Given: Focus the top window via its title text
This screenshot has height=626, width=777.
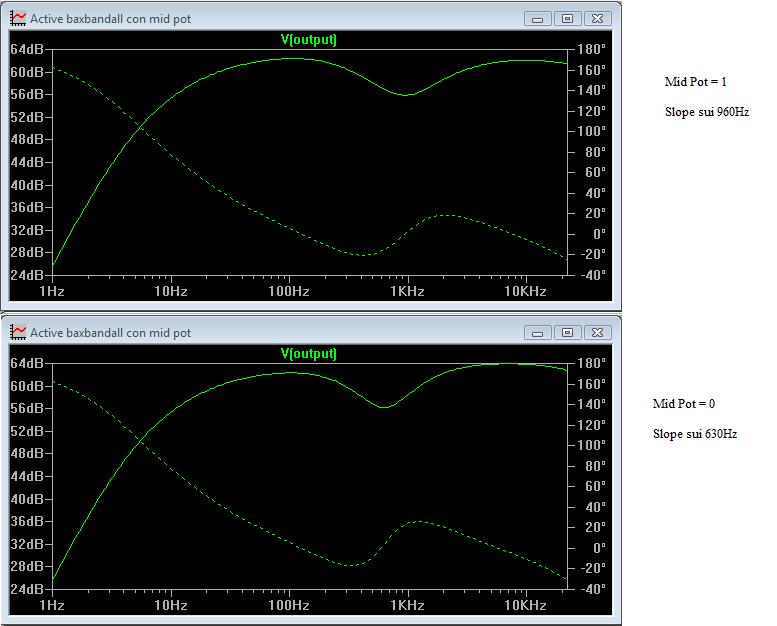Looking at the screenshot, I should tap(110, 19).
